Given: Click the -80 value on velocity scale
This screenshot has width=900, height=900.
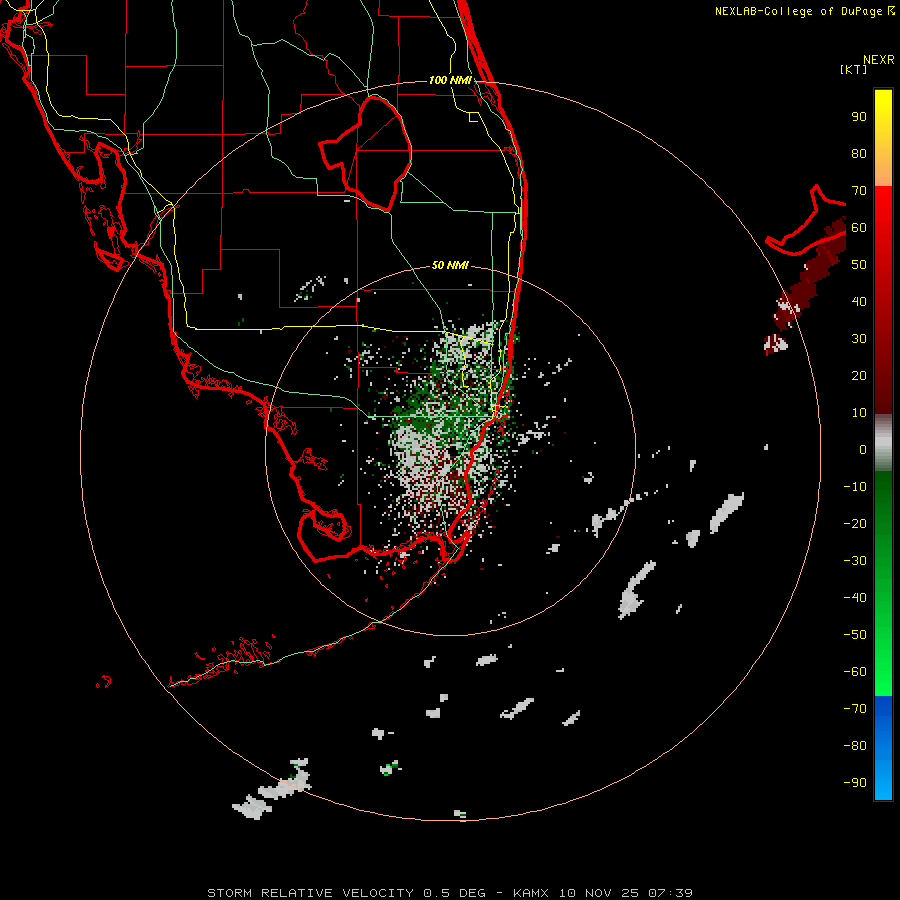Looking at the screenshot, I should point(855,746).
